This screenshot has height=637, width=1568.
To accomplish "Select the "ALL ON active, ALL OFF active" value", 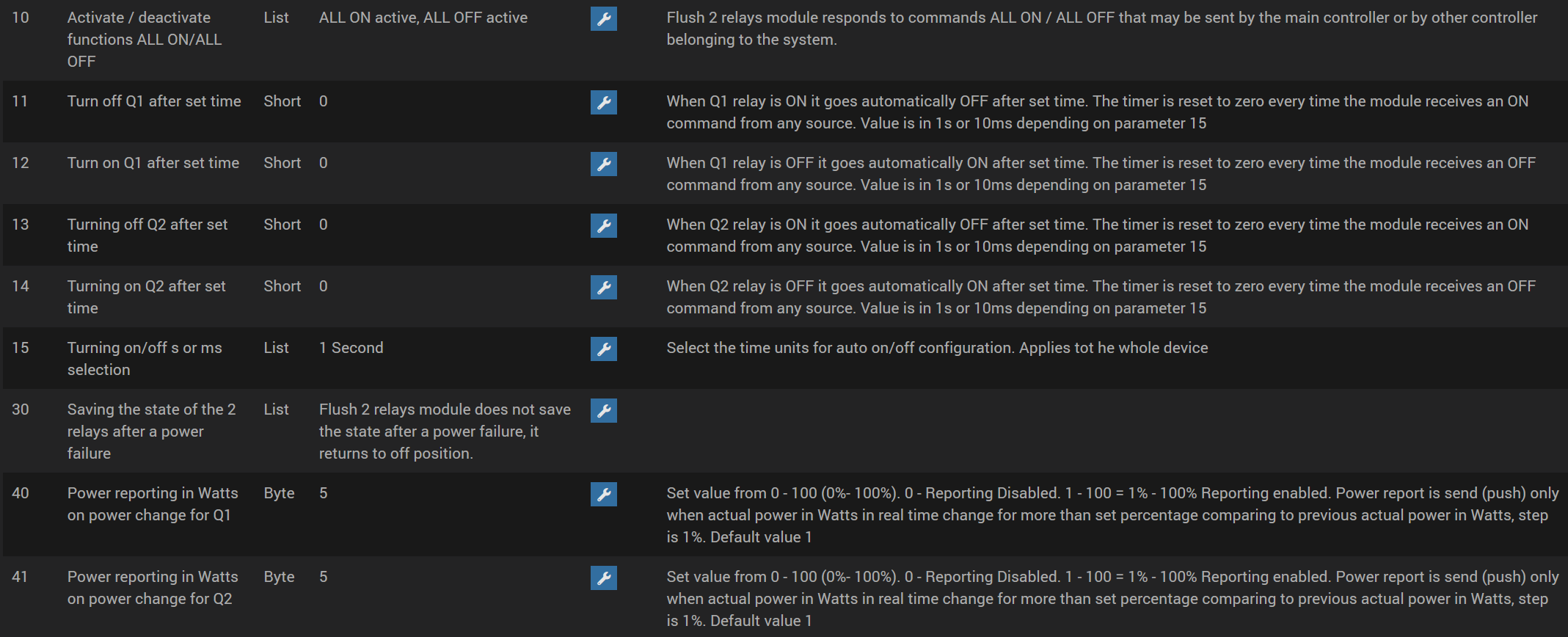I will pyautogui.click(x=423, y=18).
